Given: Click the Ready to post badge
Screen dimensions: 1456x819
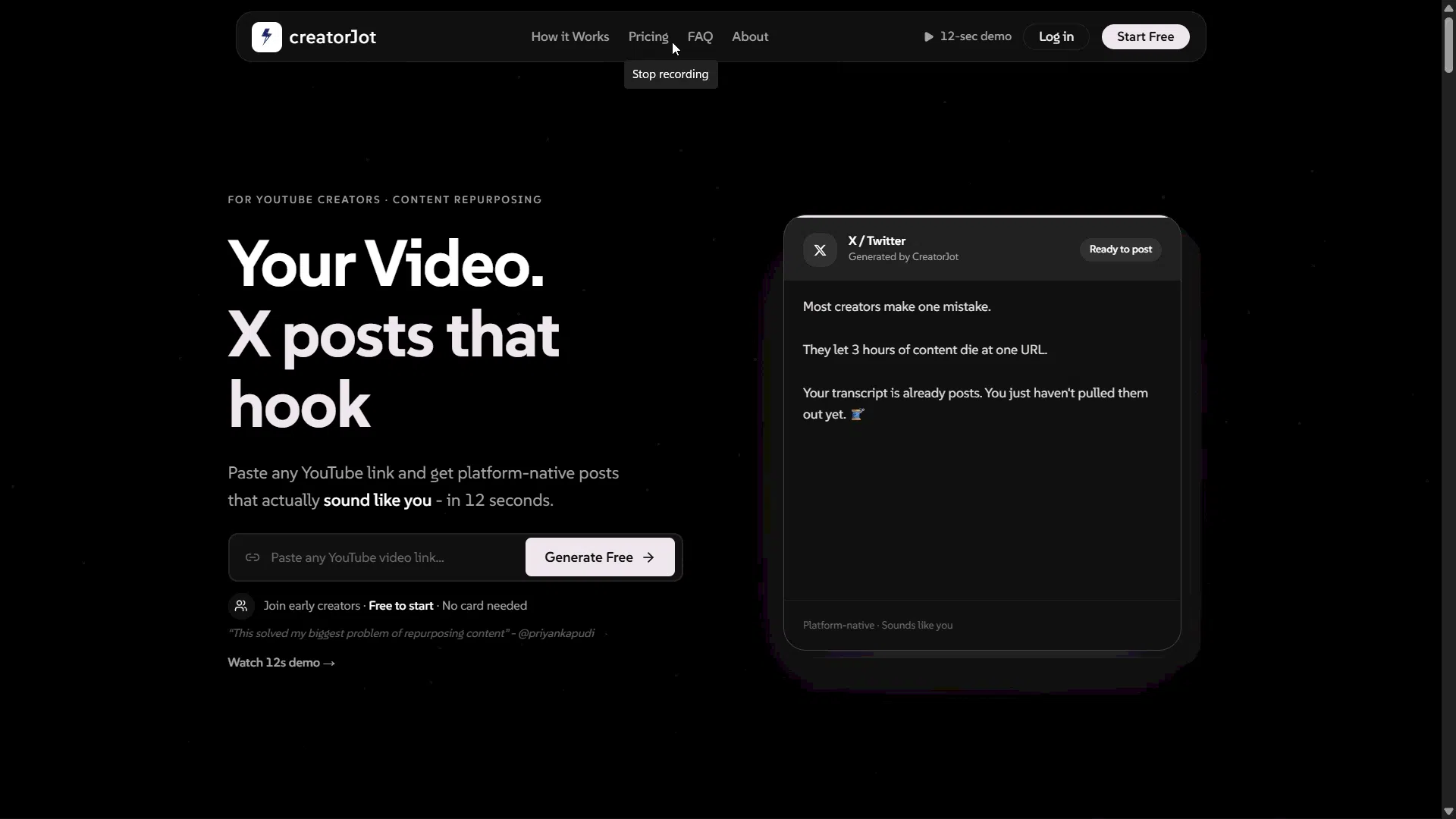Looking at the screenshot, I should click(x=1120, y=249).
